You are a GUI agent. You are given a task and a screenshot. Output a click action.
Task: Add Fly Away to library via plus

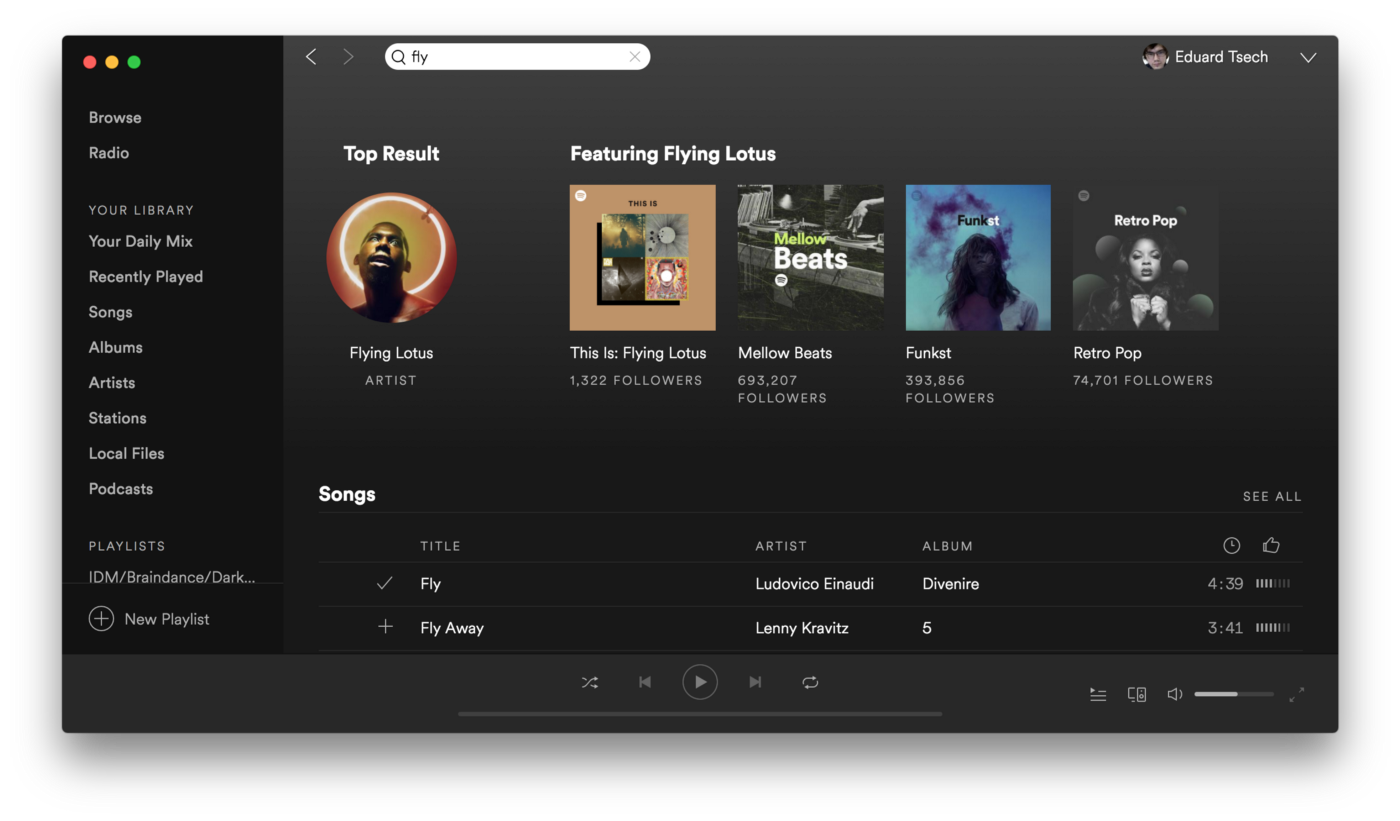tap(385, 627)
